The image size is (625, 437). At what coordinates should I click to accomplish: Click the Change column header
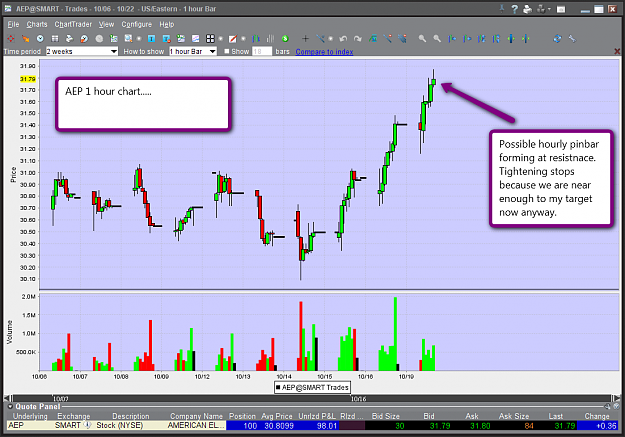coord(597,416)
